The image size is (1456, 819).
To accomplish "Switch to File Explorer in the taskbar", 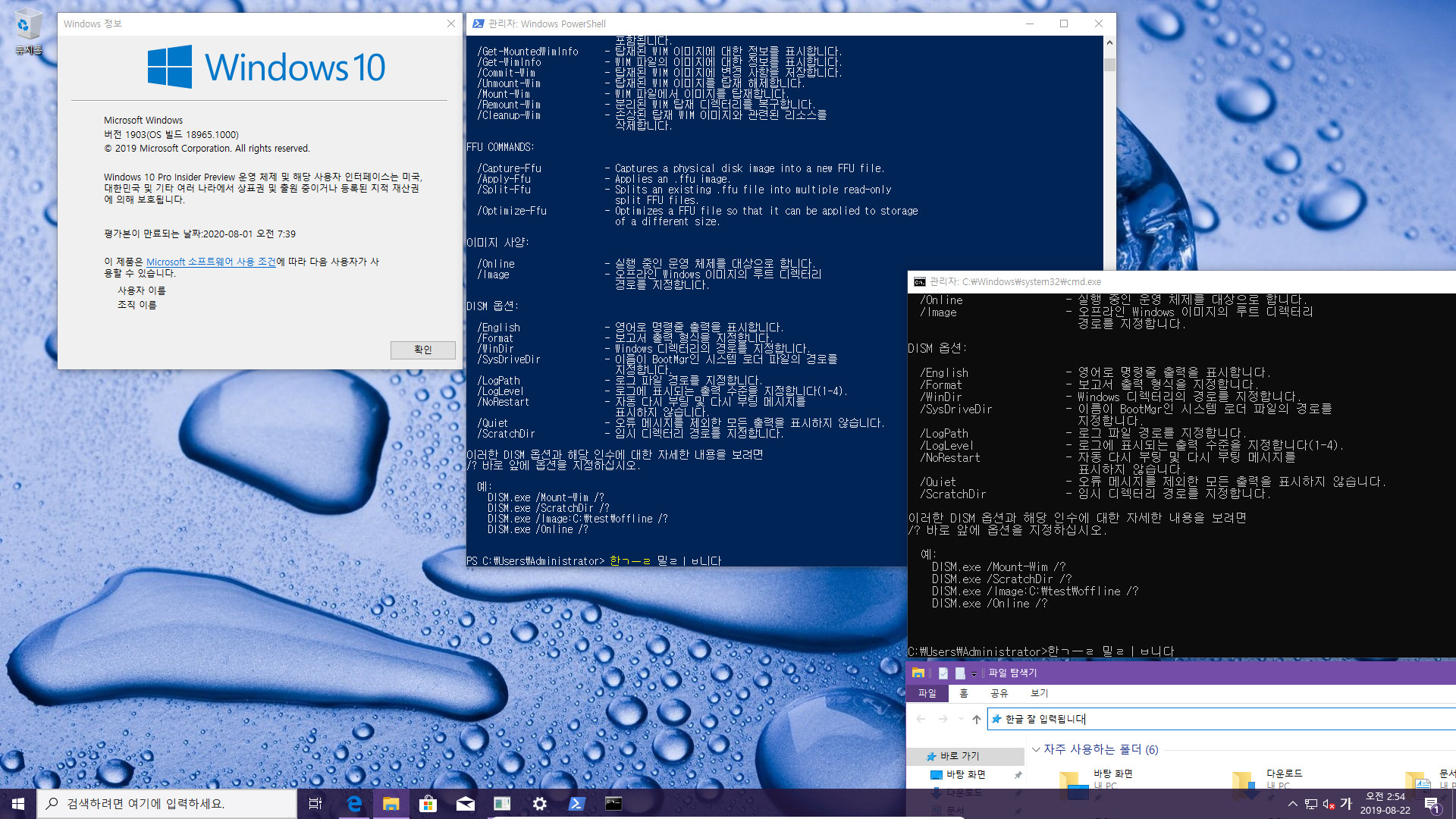I will coord(391,804).
